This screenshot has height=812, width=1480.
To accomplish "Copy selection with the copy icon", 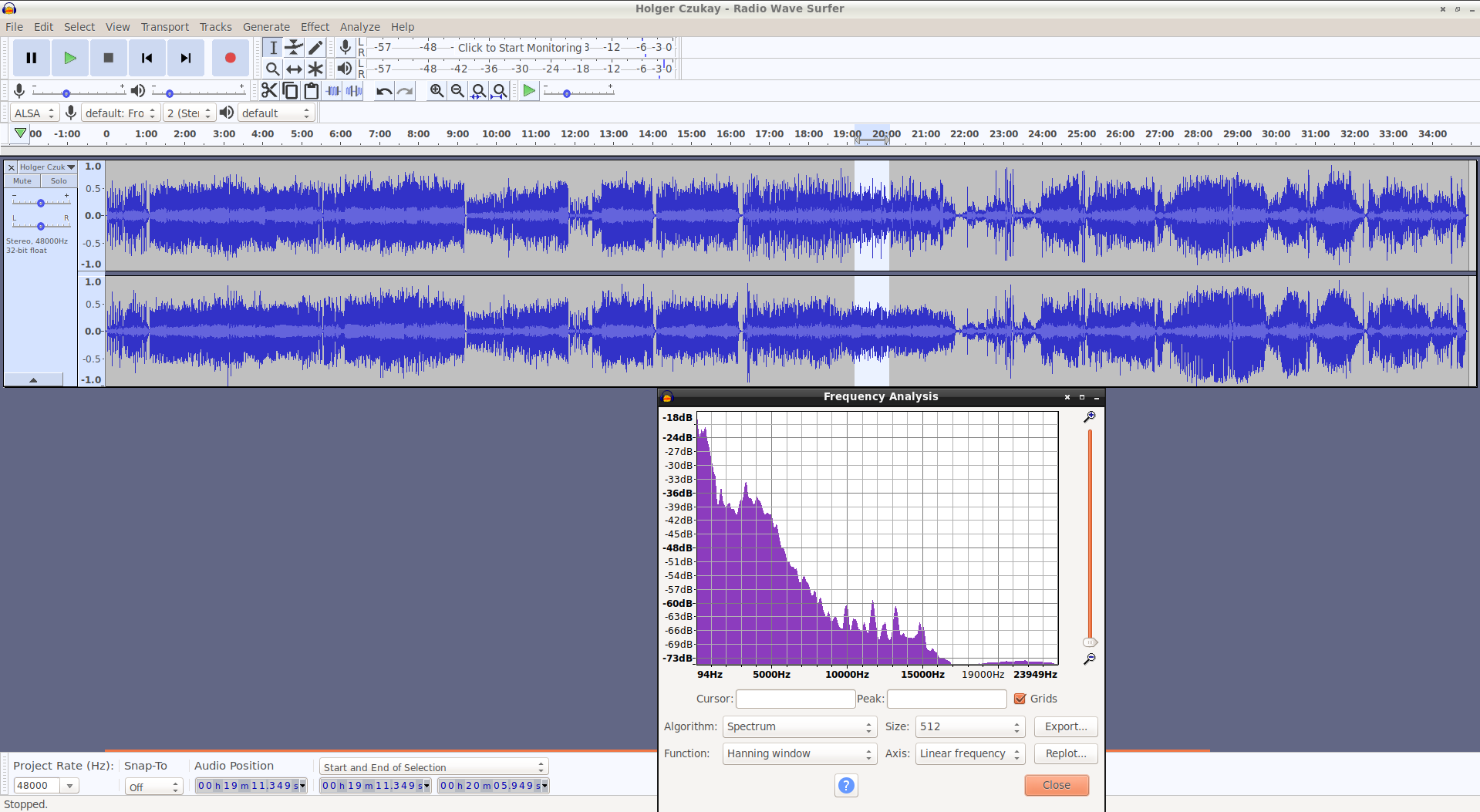I will 290,91.
